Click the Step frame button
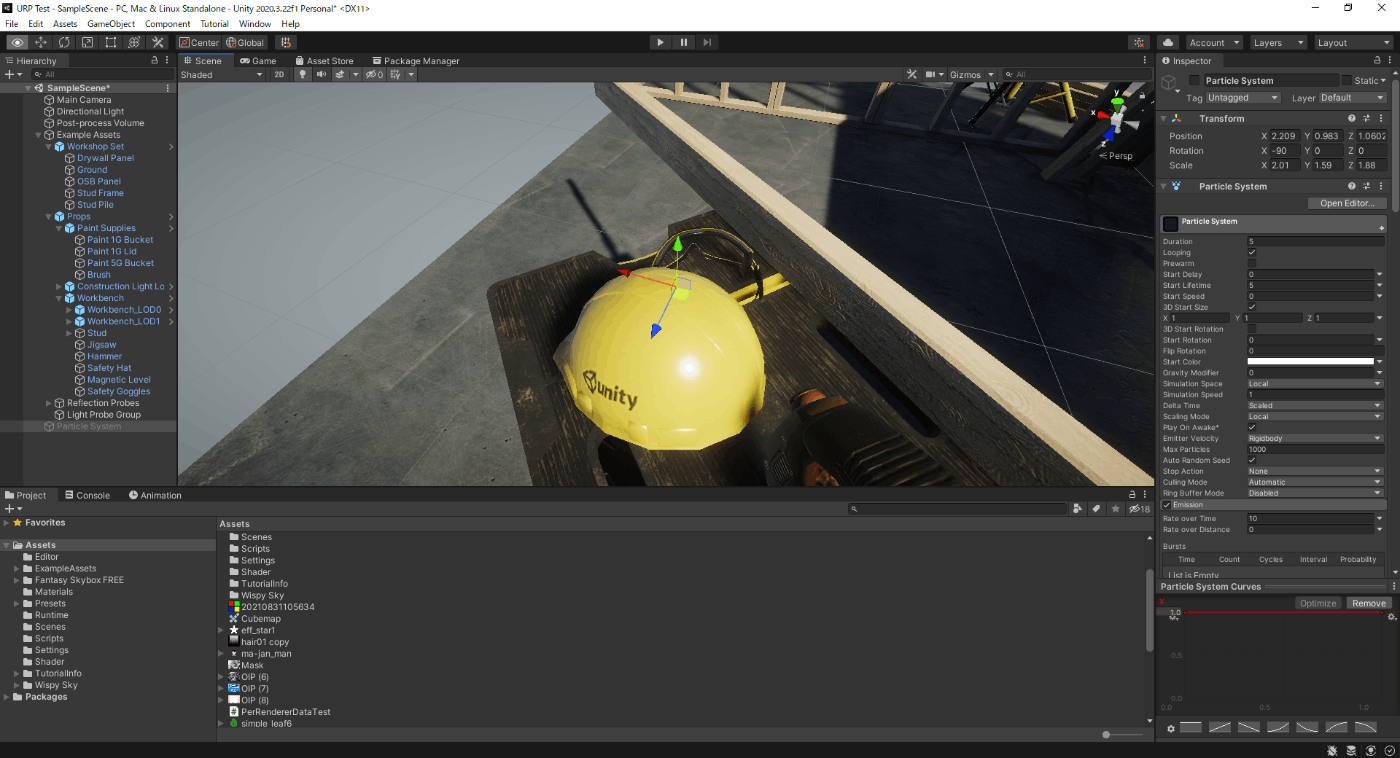The image size is (1400, 758). [x=707, y=42]
